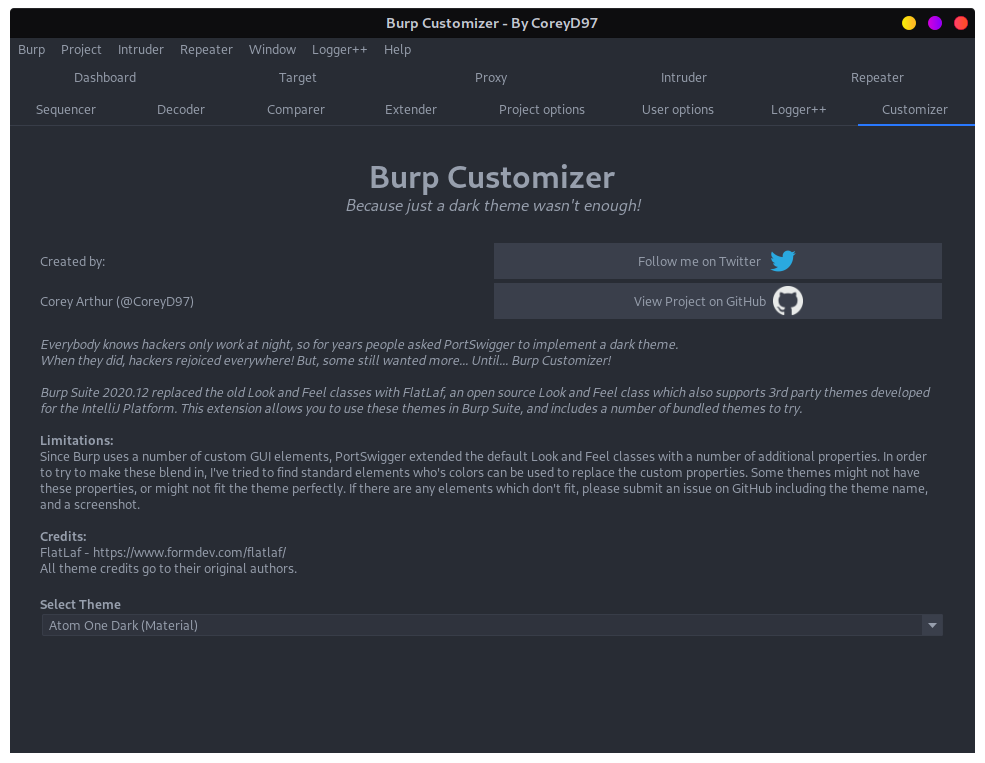This screenshot has height=763, width=985.
Task: Switch to the Repeater tab
Action: pyautogui.click(x=877, y=78)
